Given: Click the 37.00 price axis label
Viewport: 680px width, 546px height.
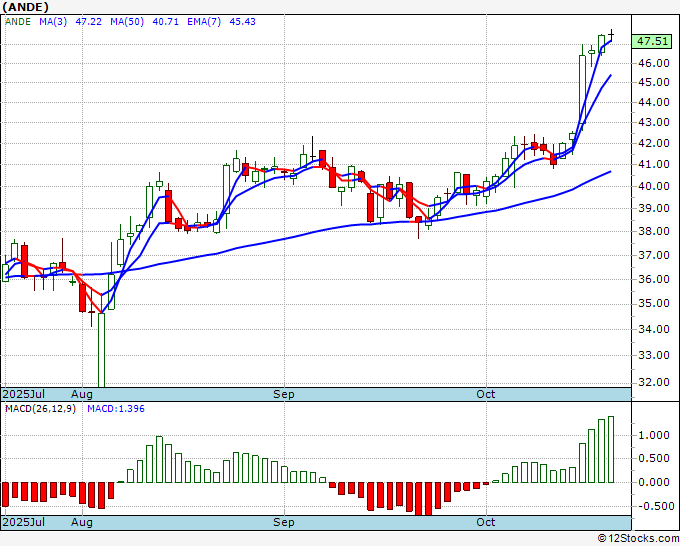Looking at the screenshot, I should [654, 255].
